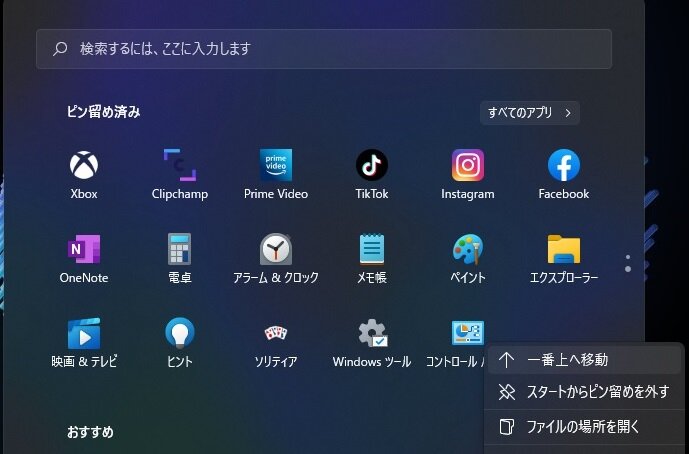The width and height of the screenshot is (689, 454).
Task: Click the search magnifier icon
Action: pos(60,48)
